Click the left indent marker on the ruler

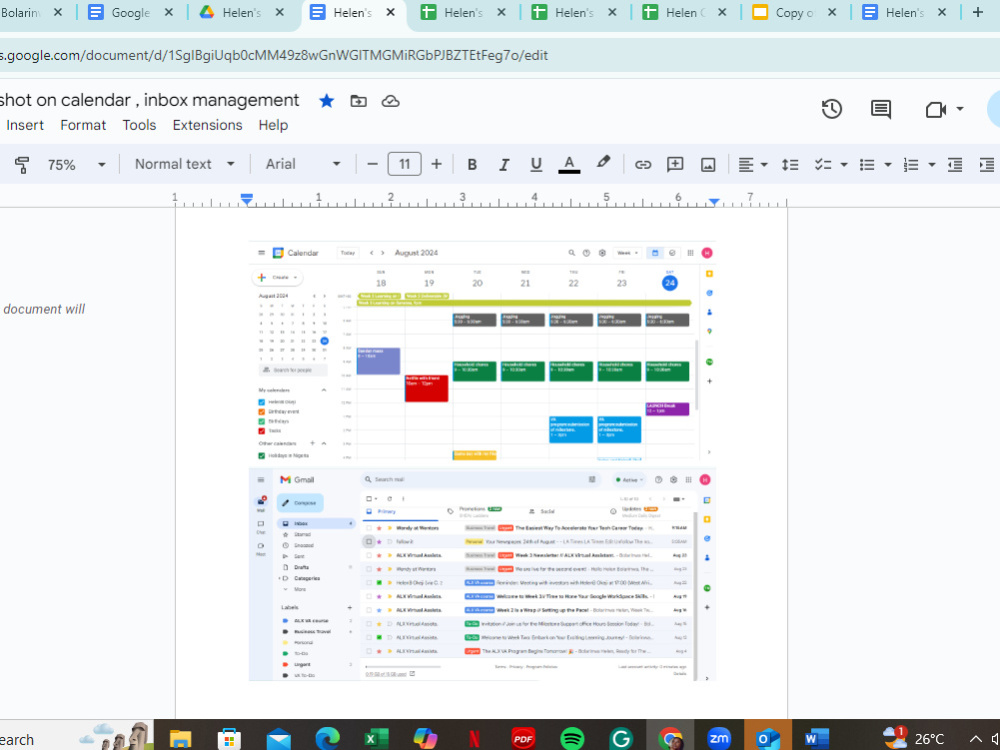point(247,200)
